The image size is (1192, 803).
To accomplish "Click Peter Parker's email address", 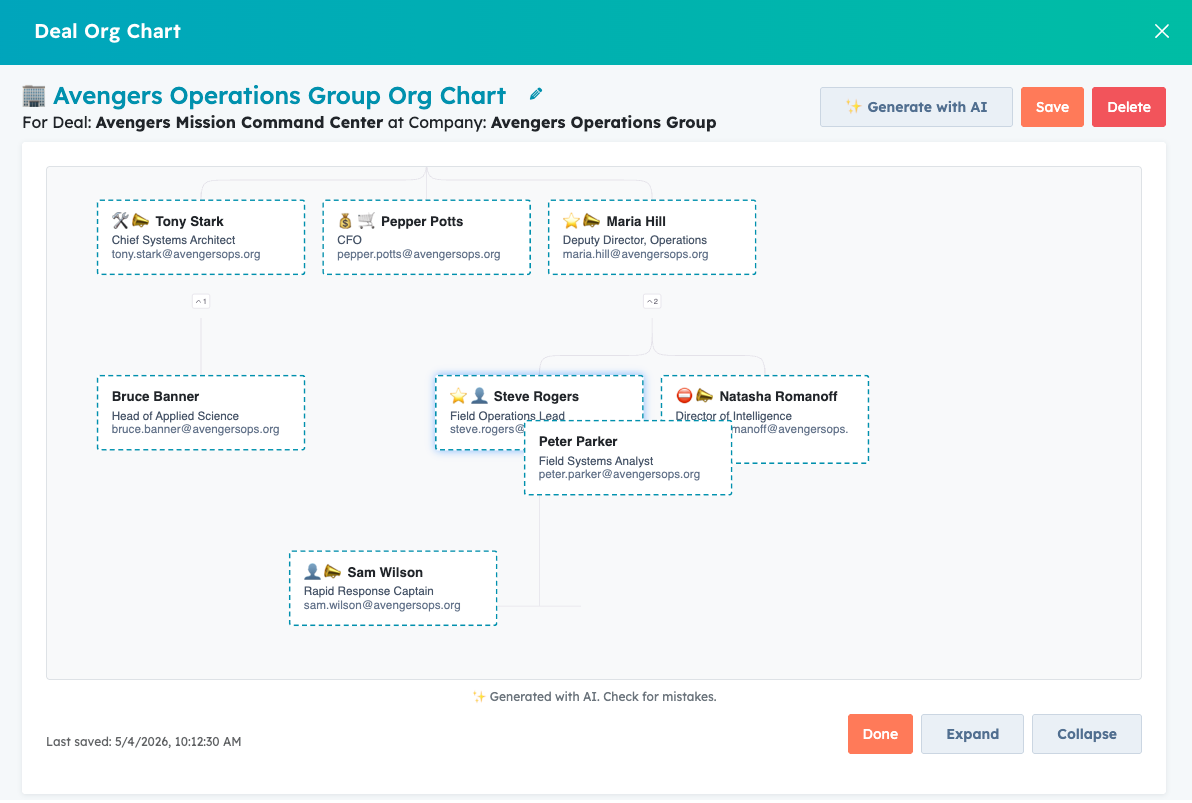I will [620, 474].
